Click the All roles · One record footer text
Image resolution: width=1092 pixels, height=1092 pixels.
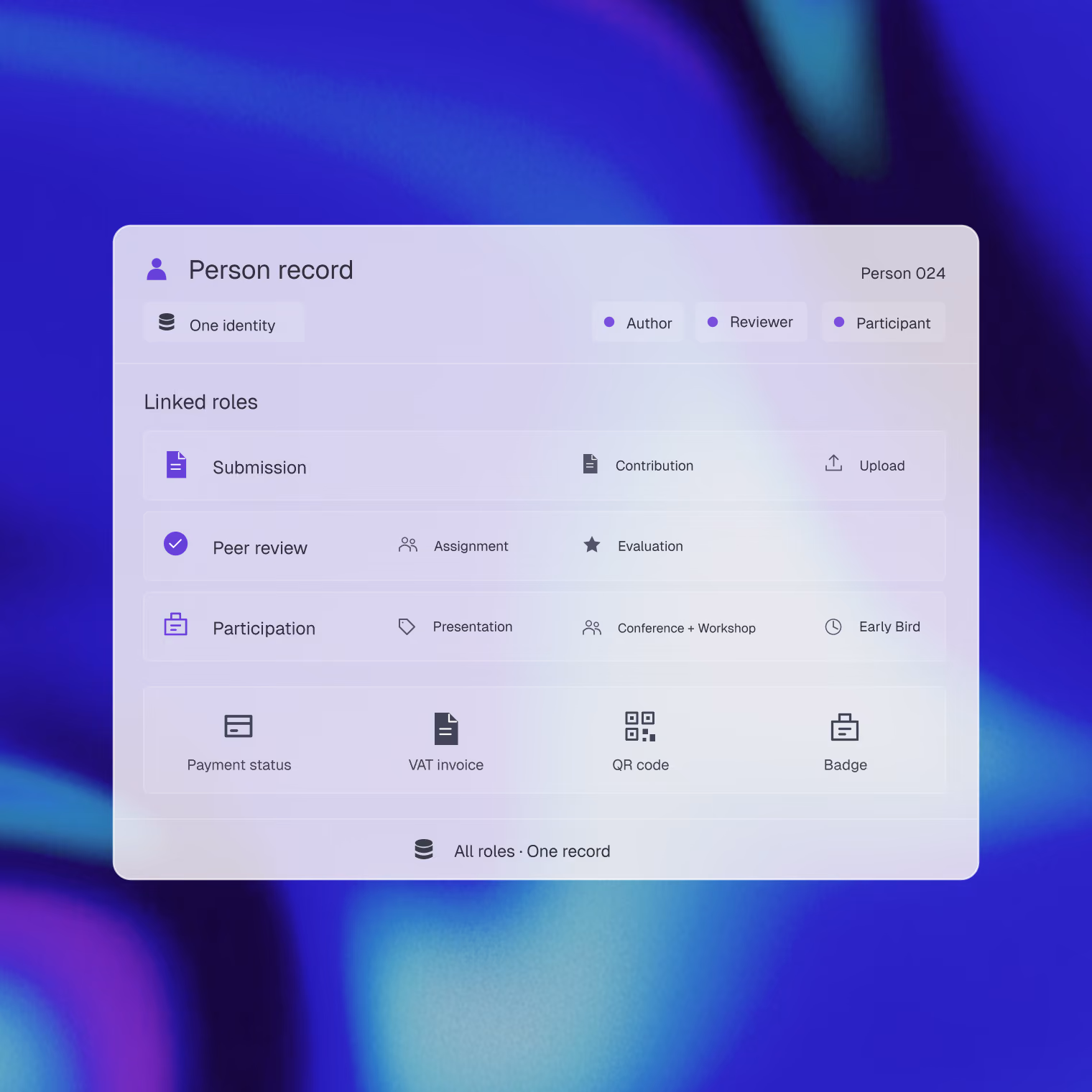pyautogui.click(x=532, y=851)
